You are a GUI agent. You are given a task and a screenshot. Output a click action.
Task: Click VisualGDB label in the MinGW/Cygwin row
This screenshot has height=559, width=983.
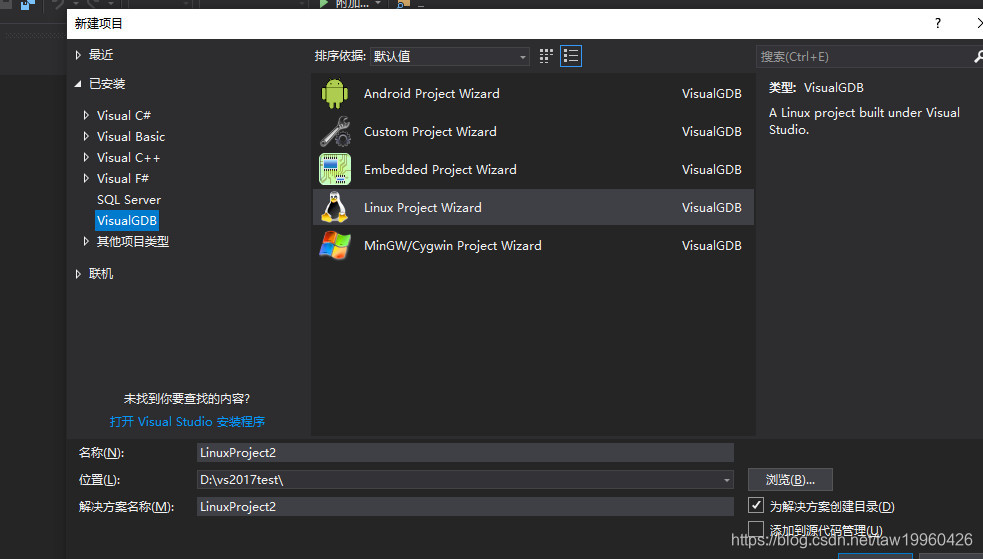tap(712, 246)
